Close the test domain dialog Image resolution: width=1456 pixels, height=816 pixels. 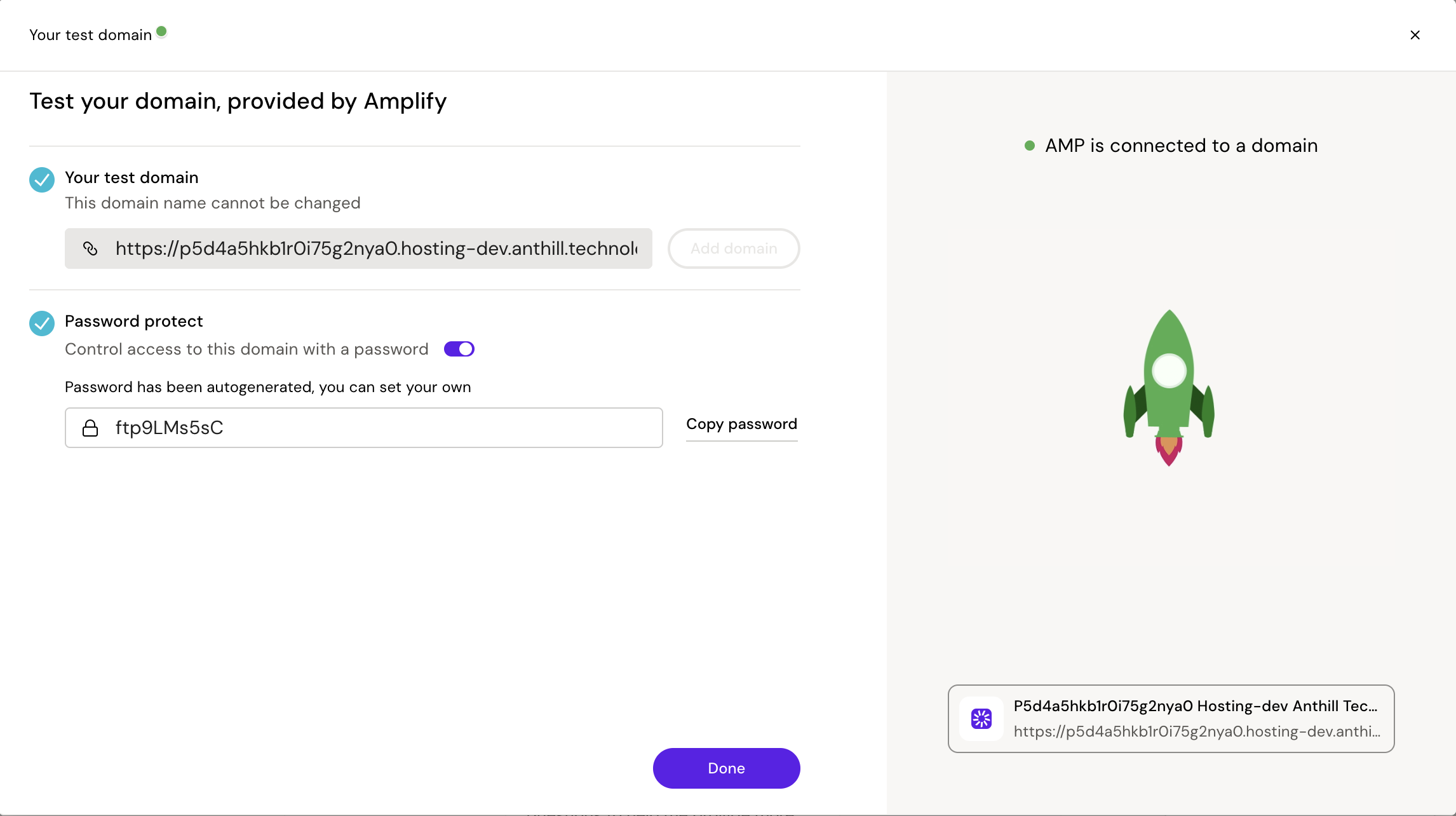click(1415, 35)
